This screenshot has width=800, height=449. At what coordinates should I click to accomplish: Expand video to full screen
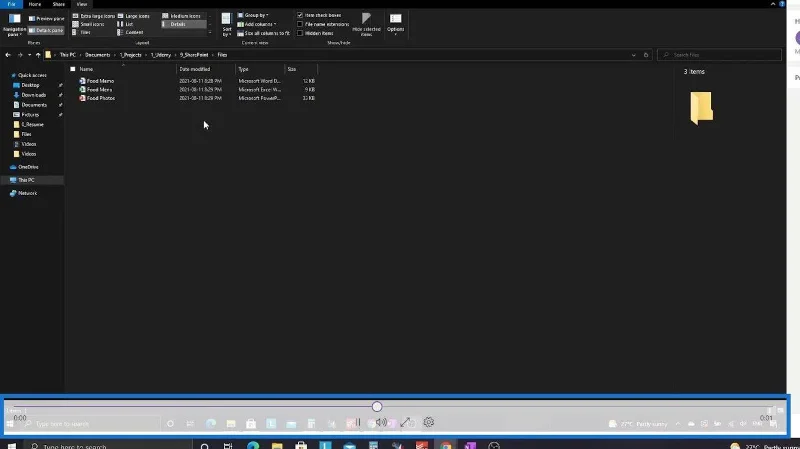(x=405, y=422)
